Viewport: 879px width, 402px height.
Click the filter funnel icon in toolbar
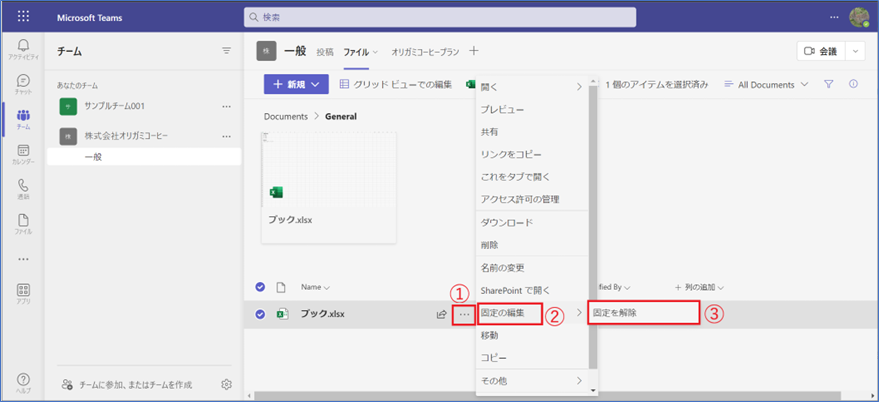pyautogui.click(x=828, y=85)
